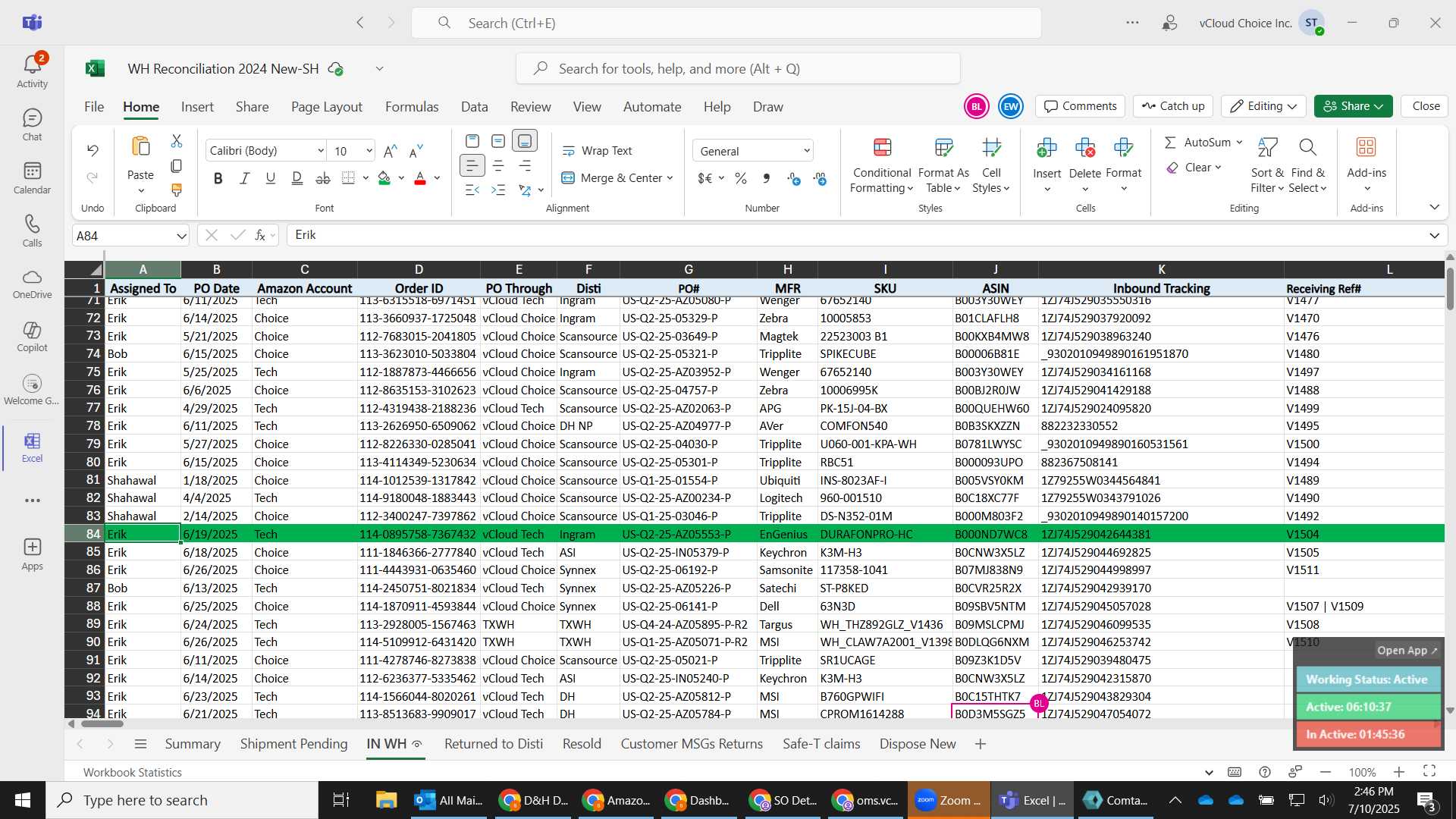Click the Increase Indent icon
This screenshot has width=1456, height=819.
498,190
